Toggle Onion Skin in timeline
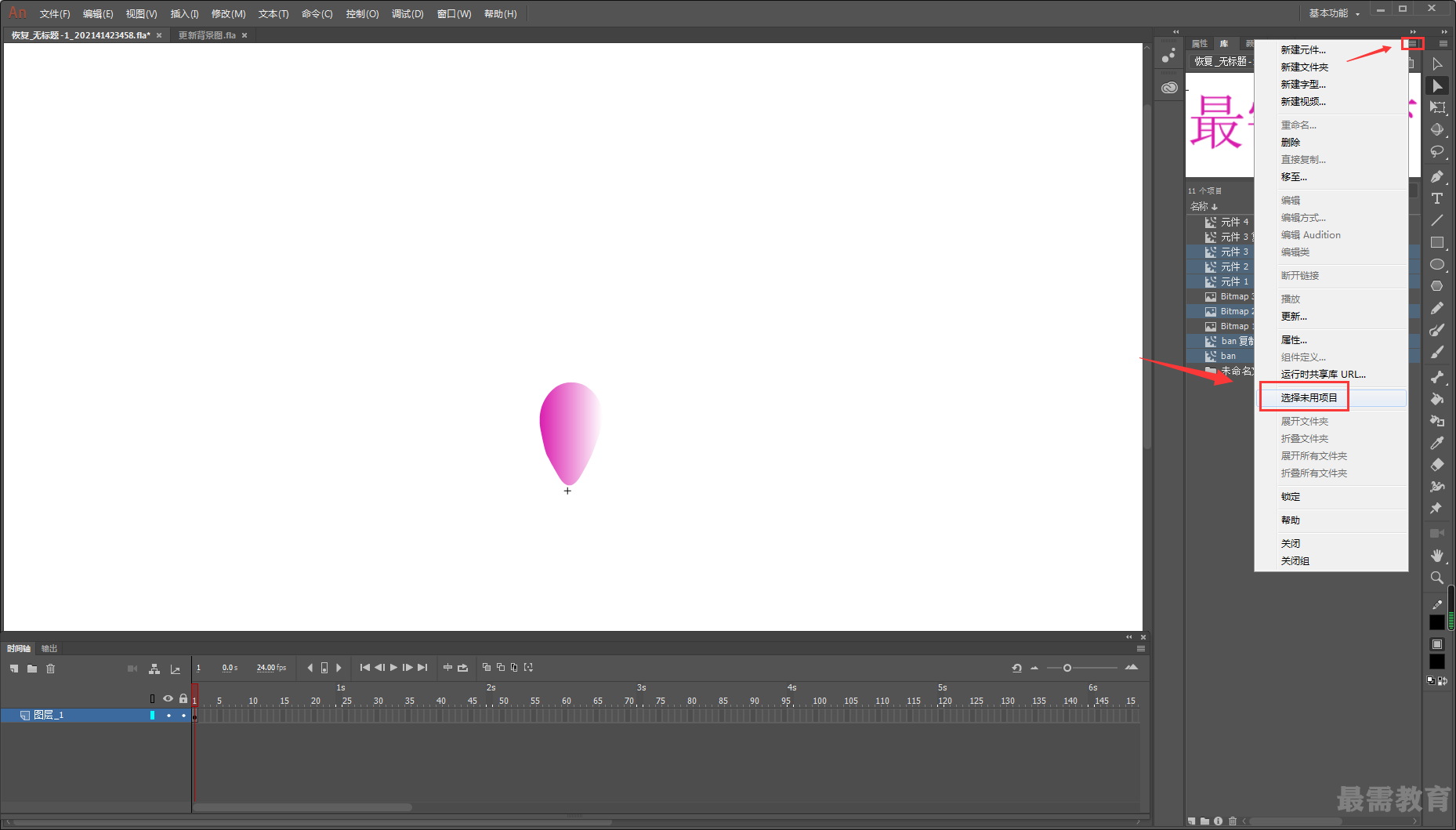This screenshot has width=1456, height=830. (x=487, y=668)
